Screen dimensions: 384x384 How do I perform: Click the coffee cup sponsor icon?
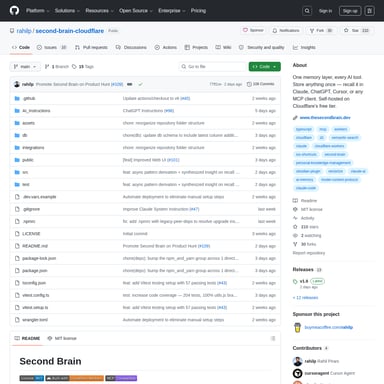coord(297,327)
